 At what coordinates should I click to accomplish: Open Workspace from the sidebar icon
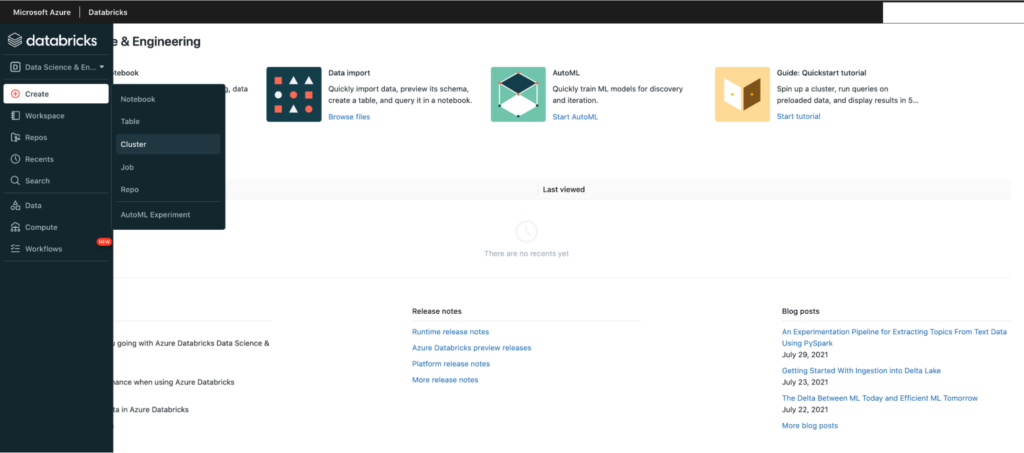[15, 116]
